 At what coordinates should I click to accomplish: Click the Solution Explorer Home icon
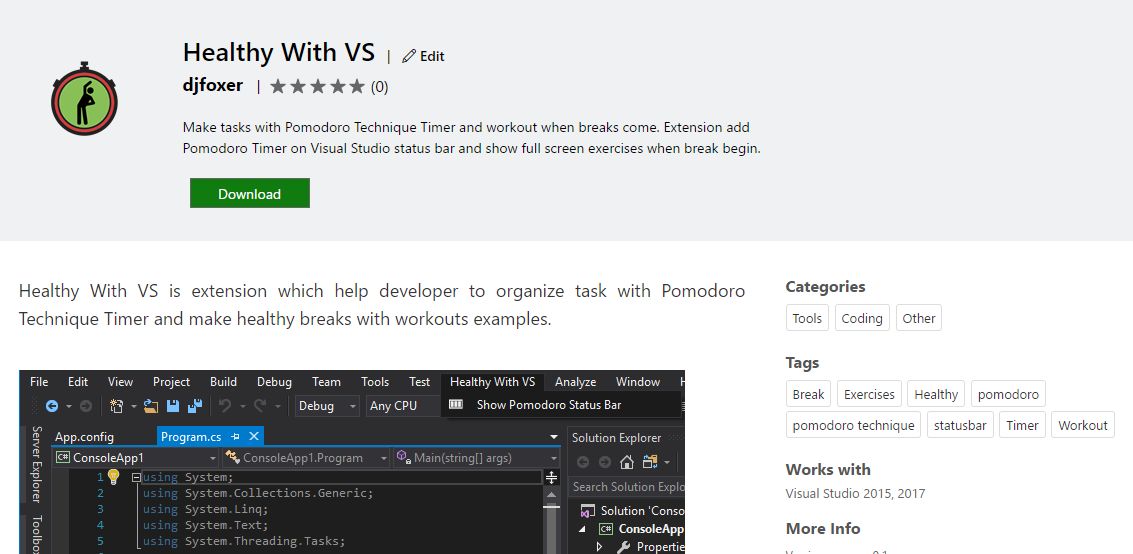click(x=627, y=462)
